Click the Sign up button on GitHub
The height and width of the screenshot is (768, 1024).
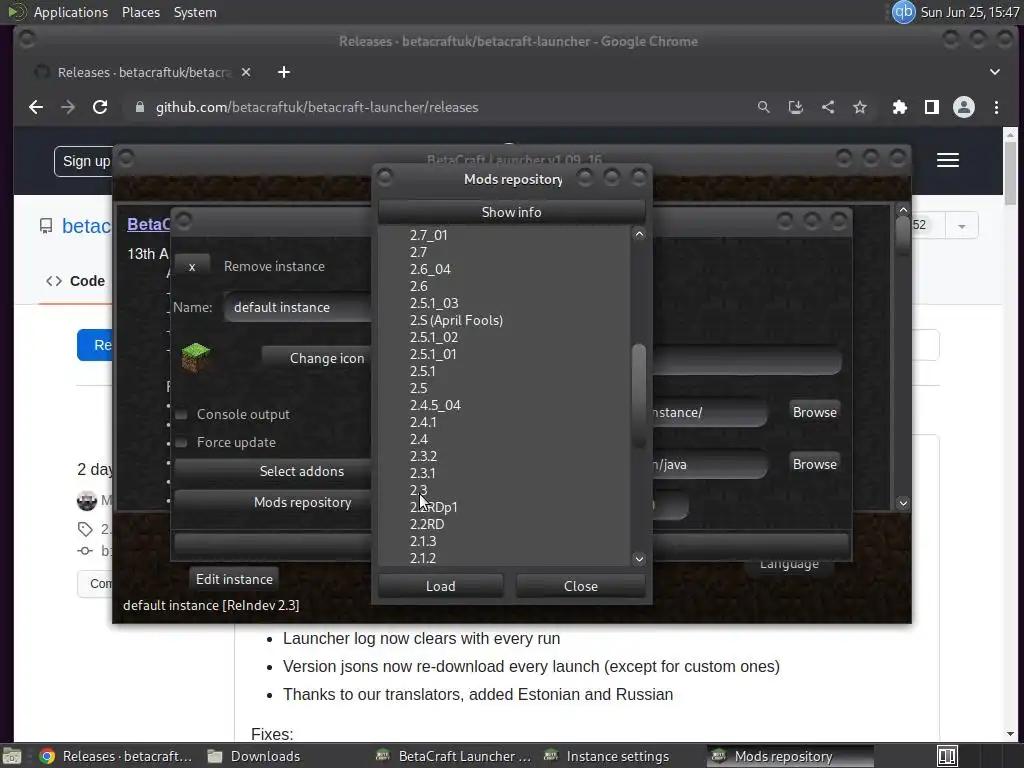85,161
